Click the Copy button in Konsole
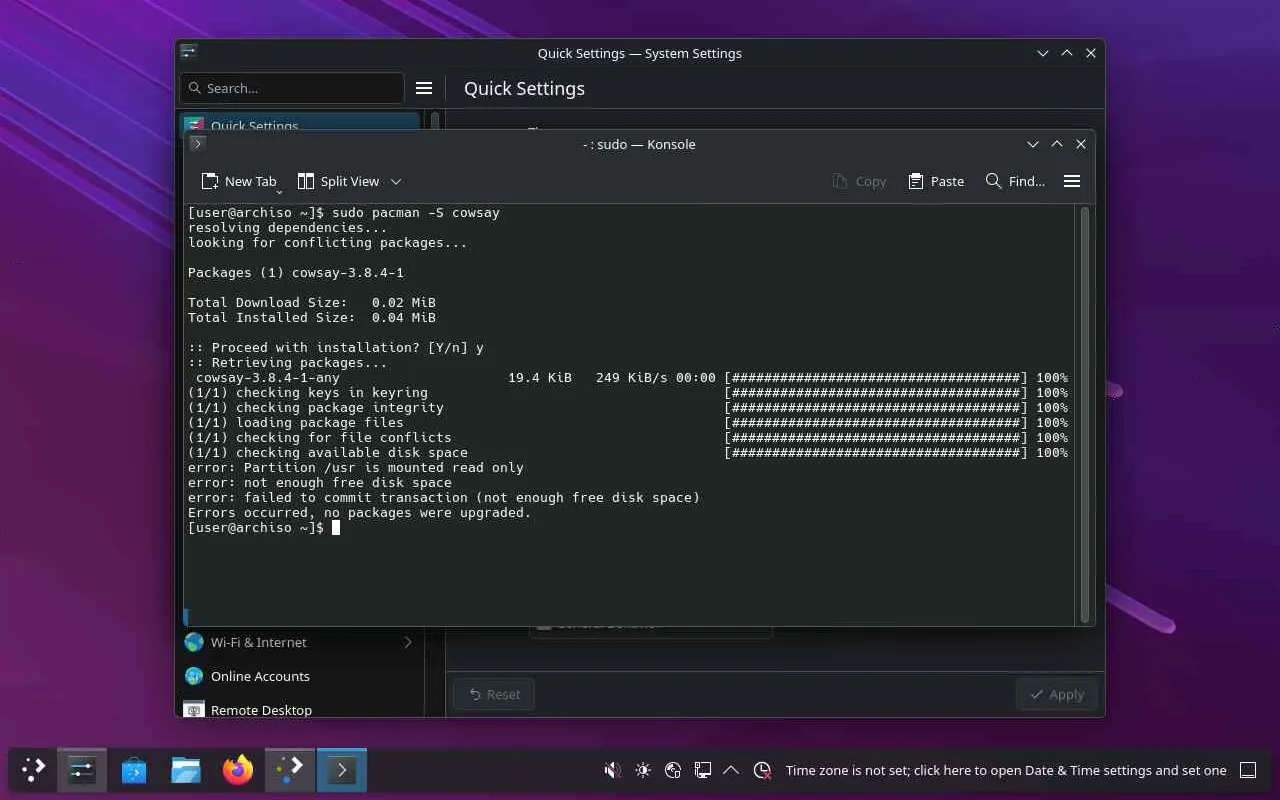 click(x=859, y=181)
